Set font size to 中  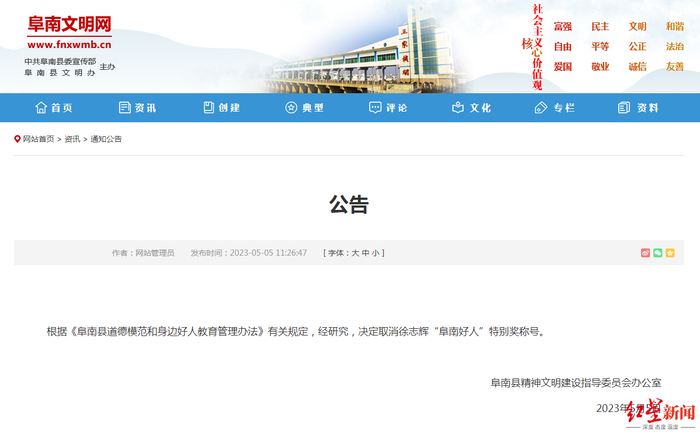[366, 253]
